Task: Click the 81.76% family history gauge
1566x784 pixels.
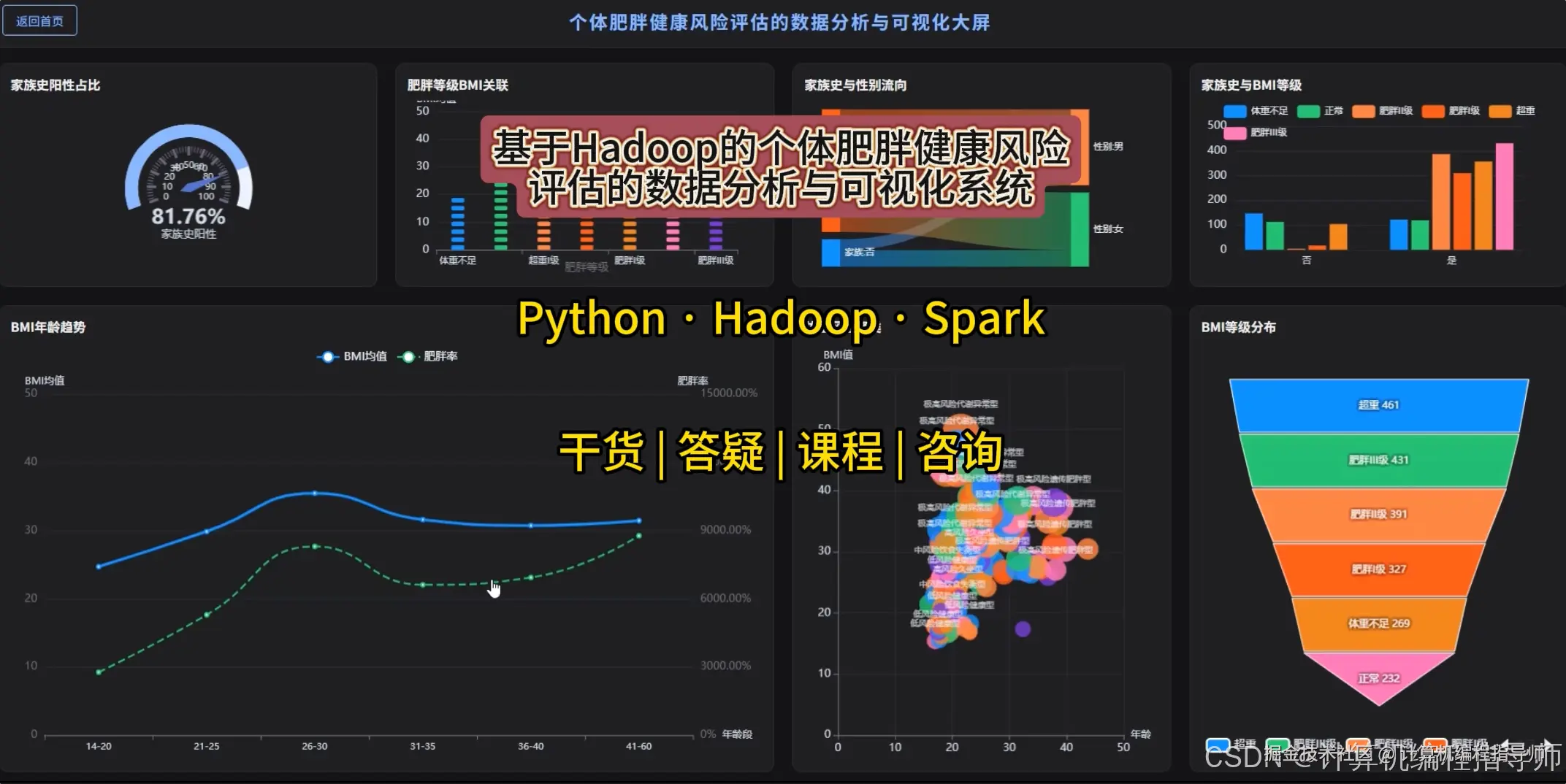Action: click(x=188, y=182)
